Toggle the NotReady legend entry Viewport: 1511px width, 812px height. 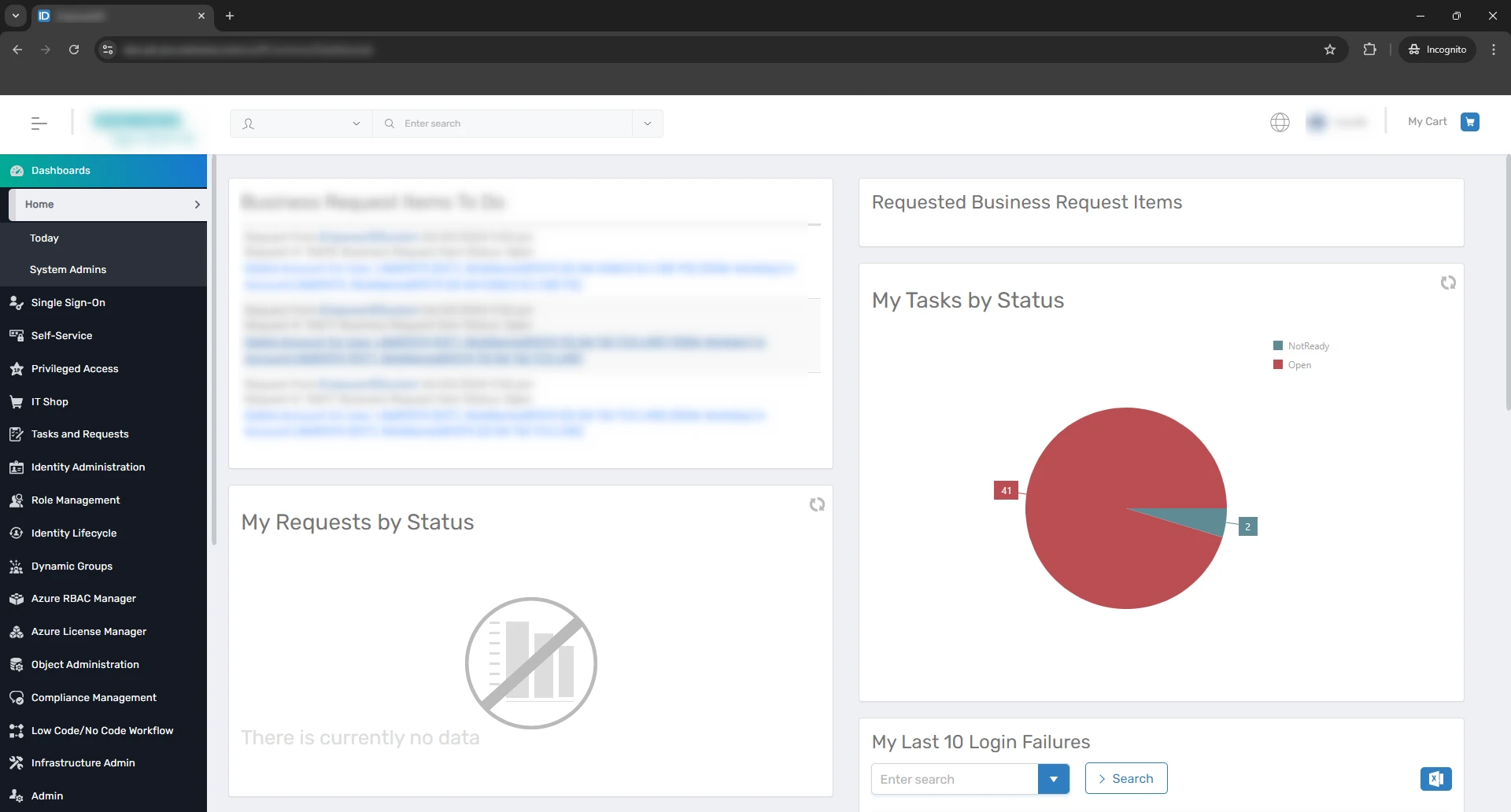coord(1307,346)
